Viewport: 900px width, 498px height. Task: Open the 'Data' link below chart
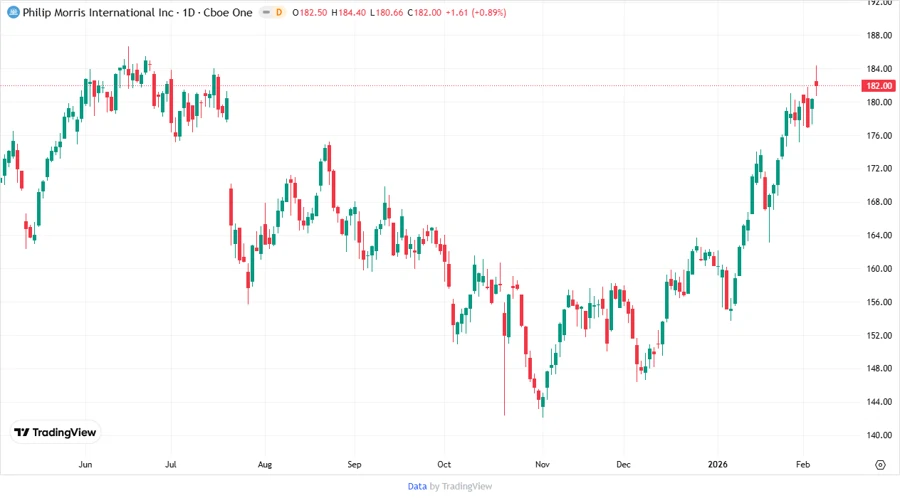[x=417, y=487]
